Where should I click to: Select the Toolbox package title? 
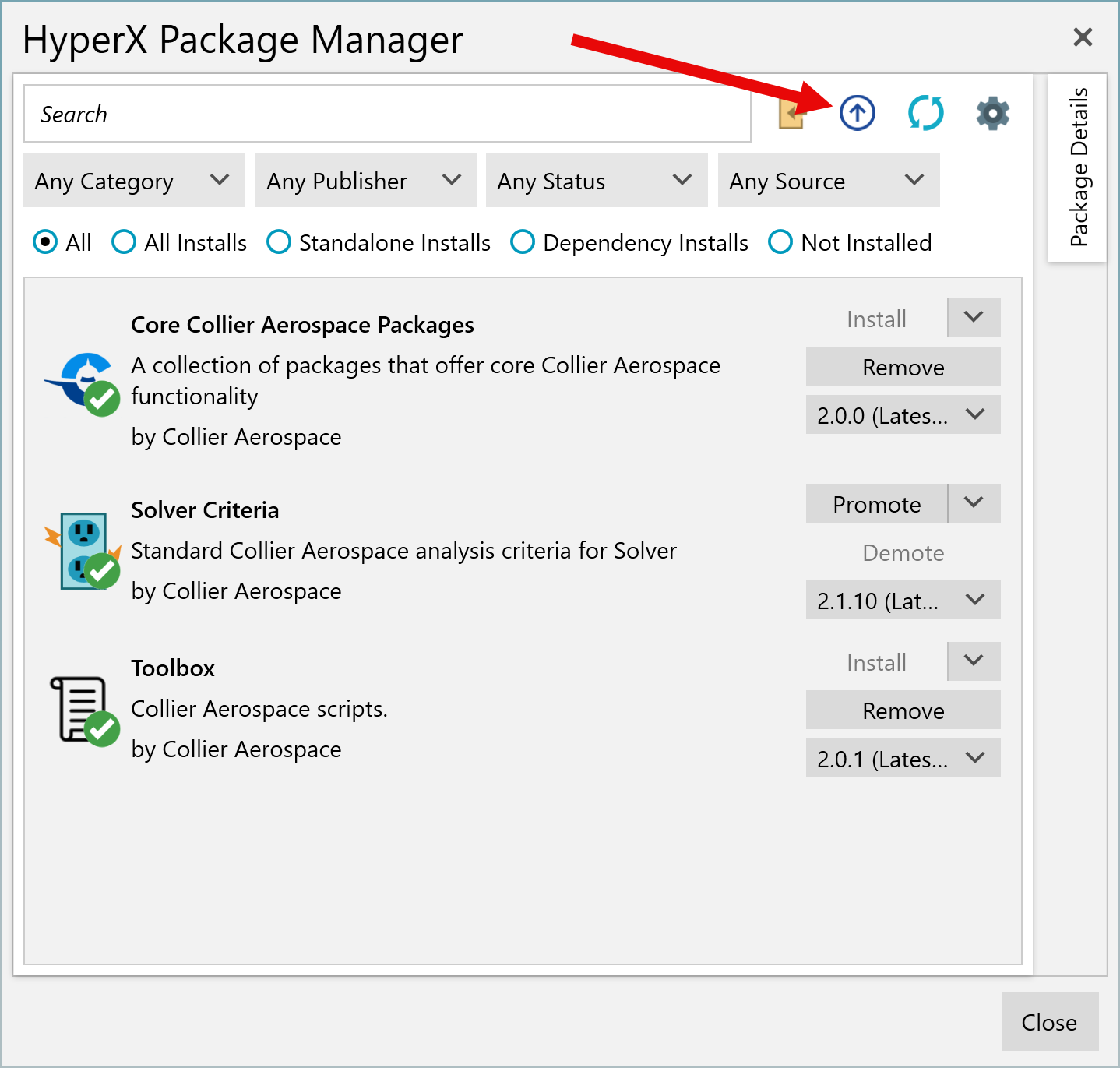click(173, 668)
